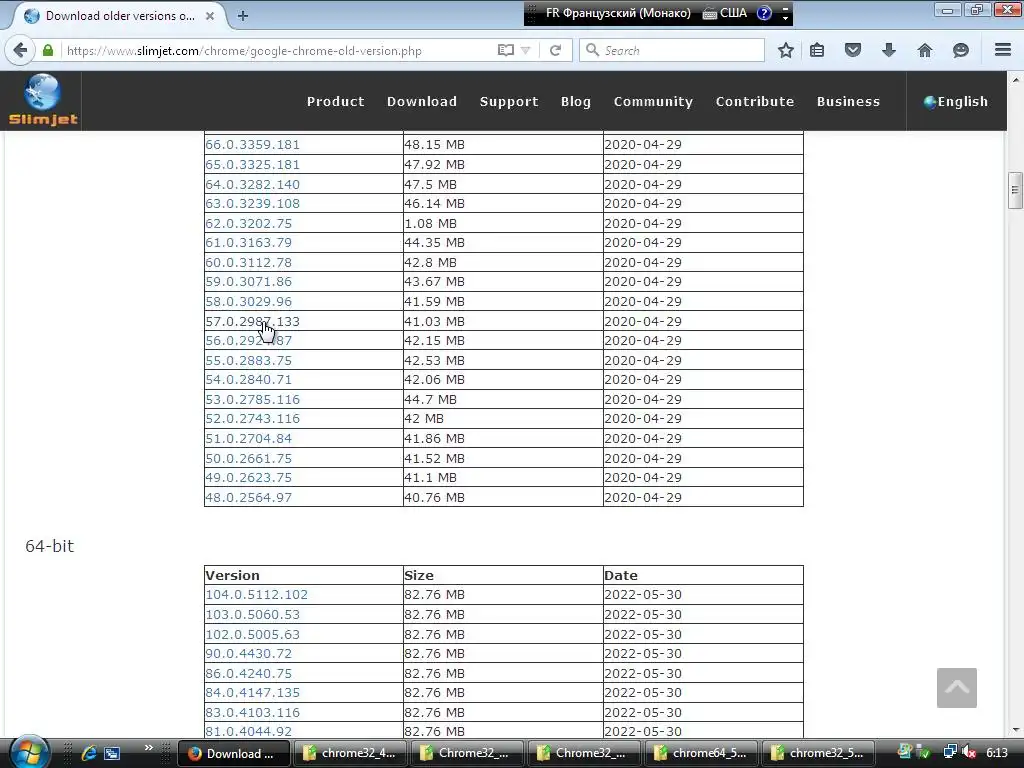Click the США keyboard layout indicator
Screen dimensions: 1024x768
725,13
